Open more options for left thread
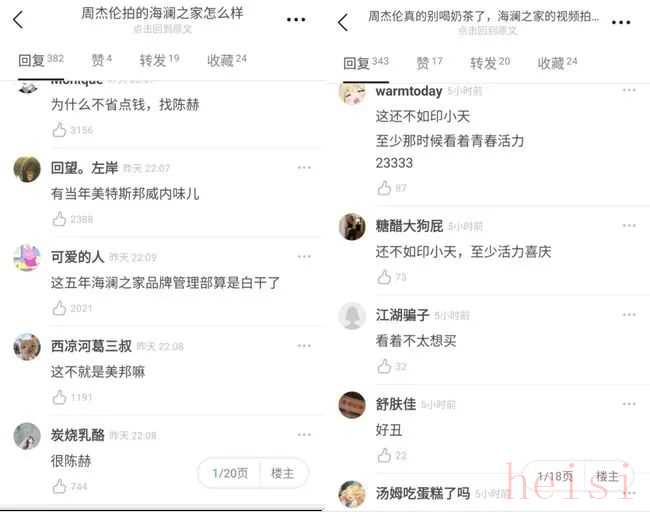 click(296, 19)
